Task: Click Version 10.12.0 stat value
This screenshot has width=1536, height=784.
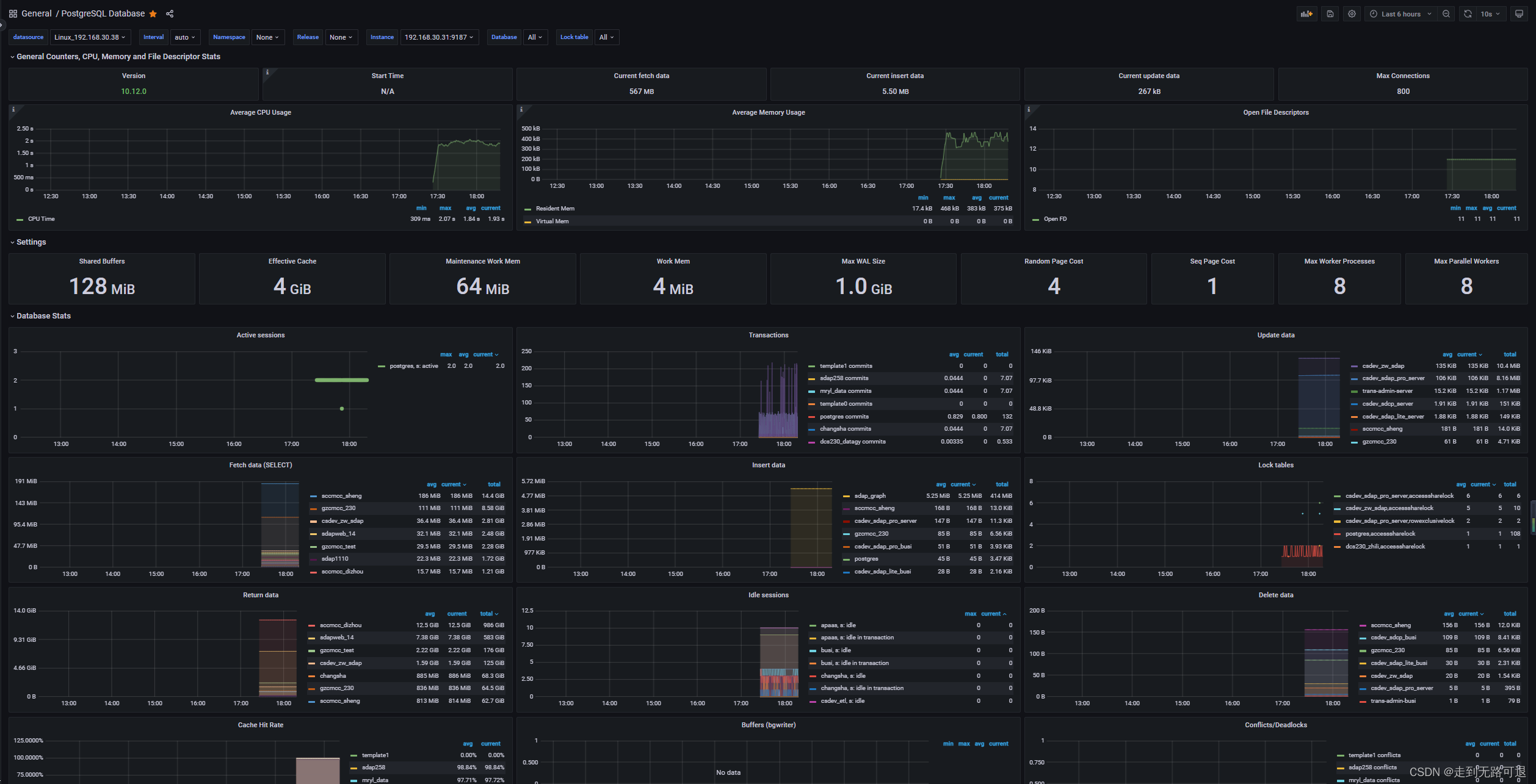Action: click(133, 92)
